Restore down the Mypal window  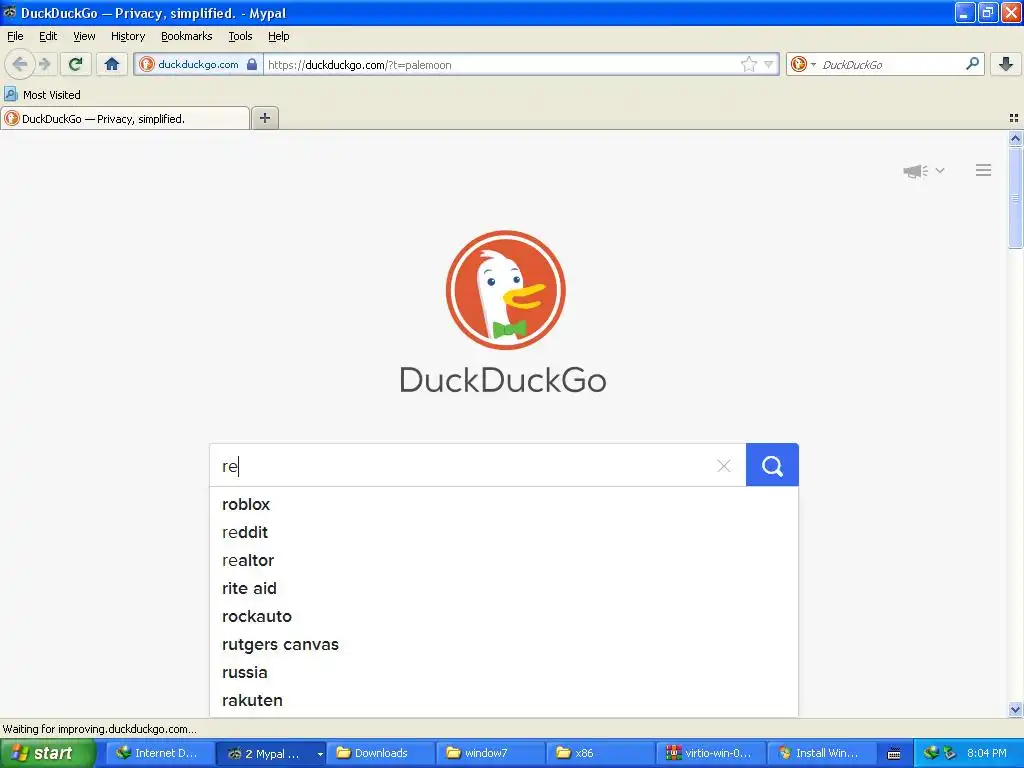click(x=987, y=12)
